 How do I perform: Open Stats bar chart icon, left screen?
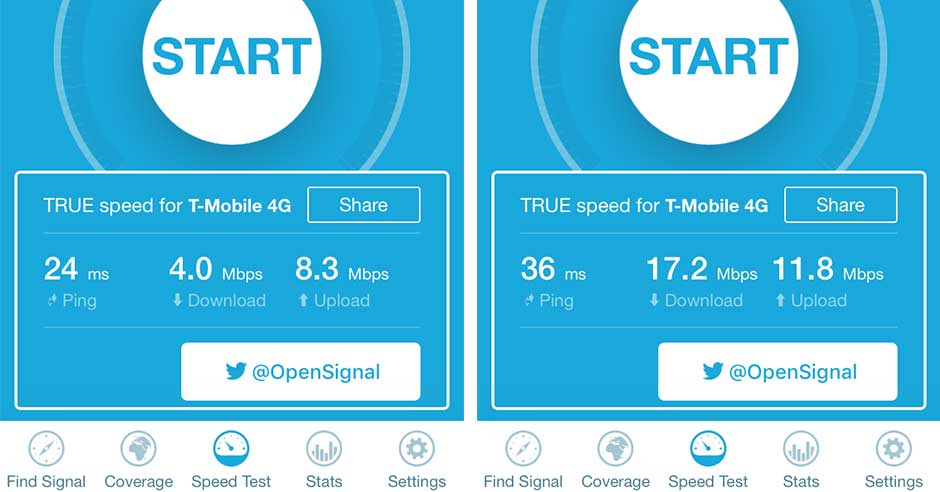(x=324, y=449)
